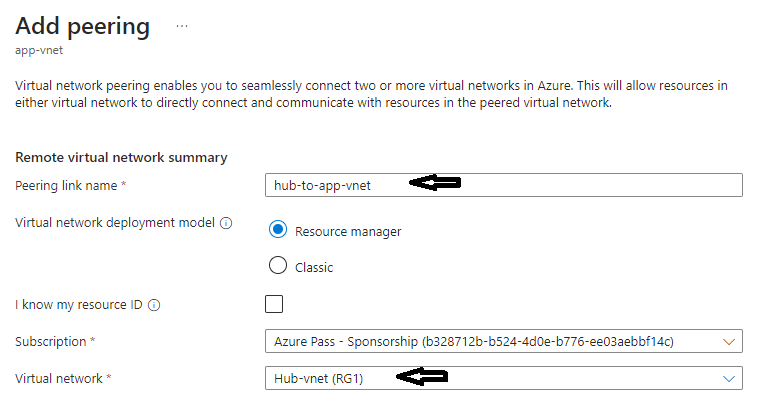
Task: Click the I know my resource ID label
Action: coord(79,305)
